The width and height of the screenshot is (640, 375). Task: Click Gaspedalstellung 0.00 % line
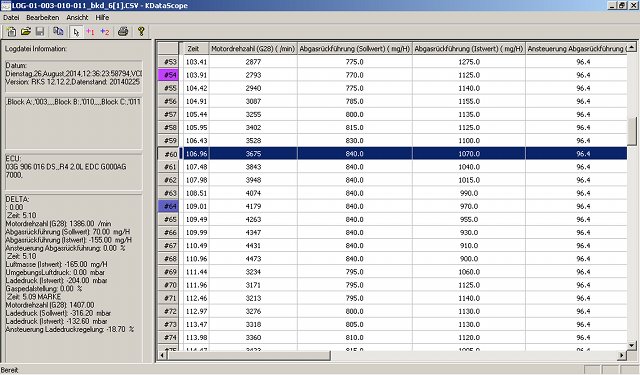click(44, 289)
